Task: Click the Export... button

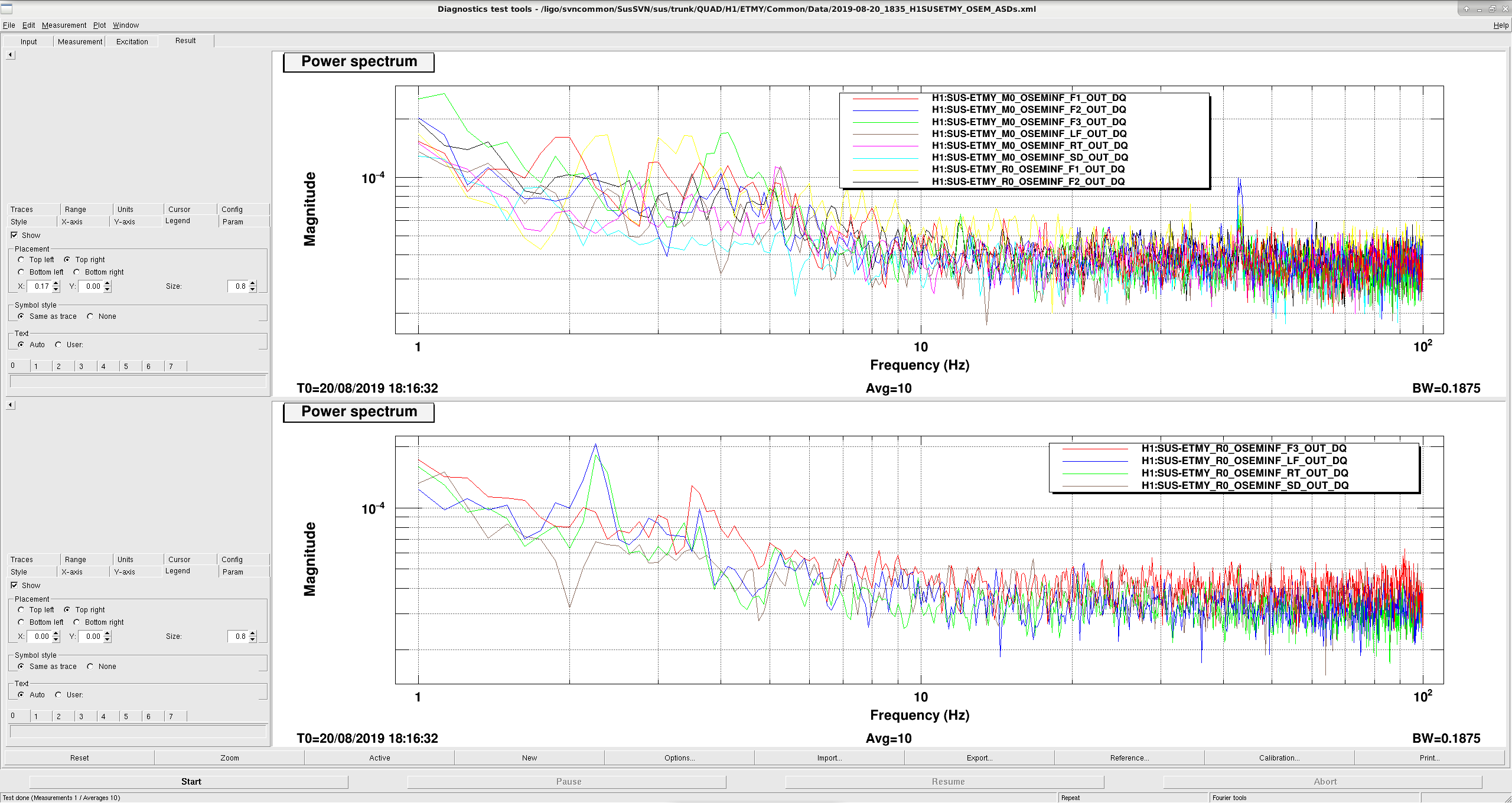Action: tap(979, 758)
